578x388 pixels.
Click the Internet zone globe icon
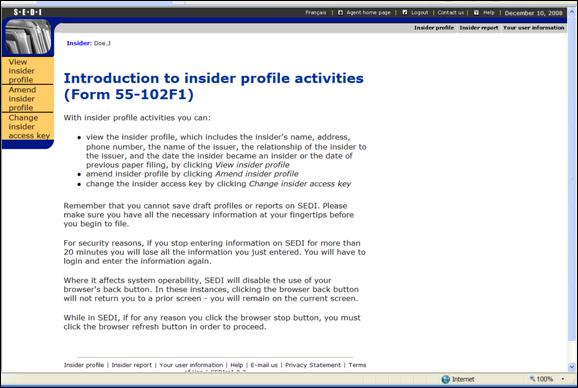446,379
